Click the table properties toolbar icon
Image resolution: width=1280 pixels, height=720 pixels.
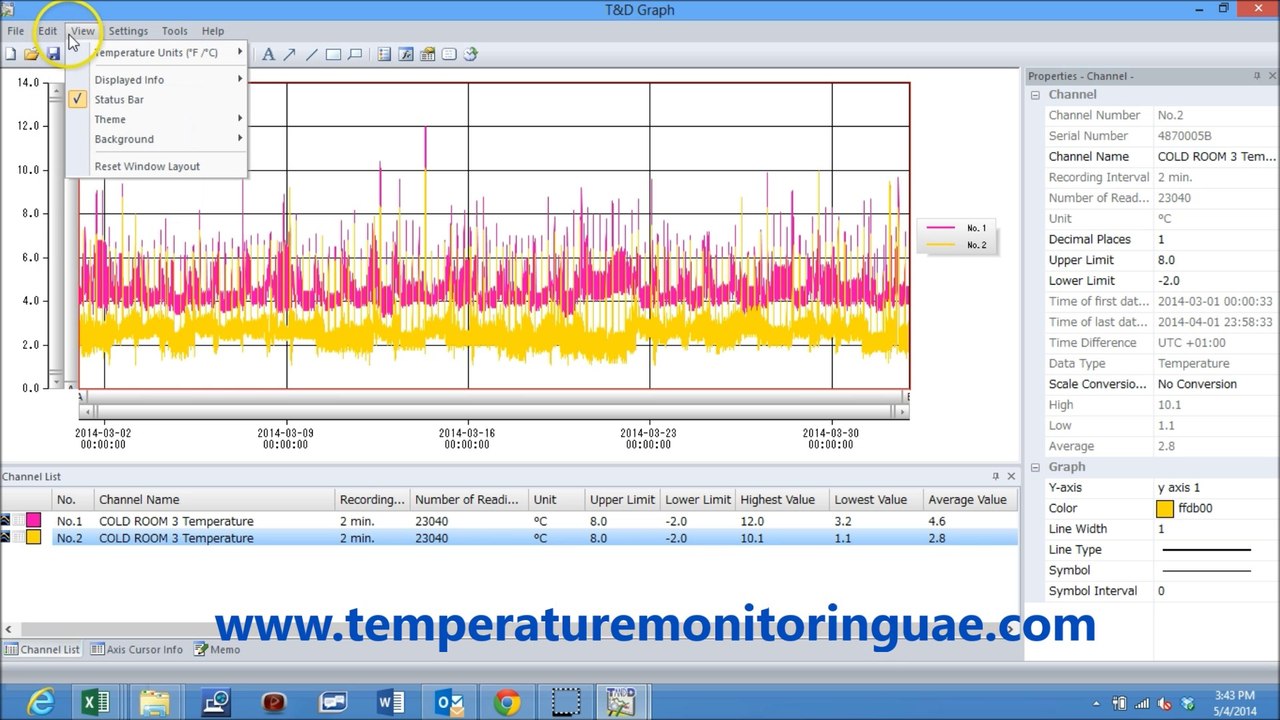(427, 54)
